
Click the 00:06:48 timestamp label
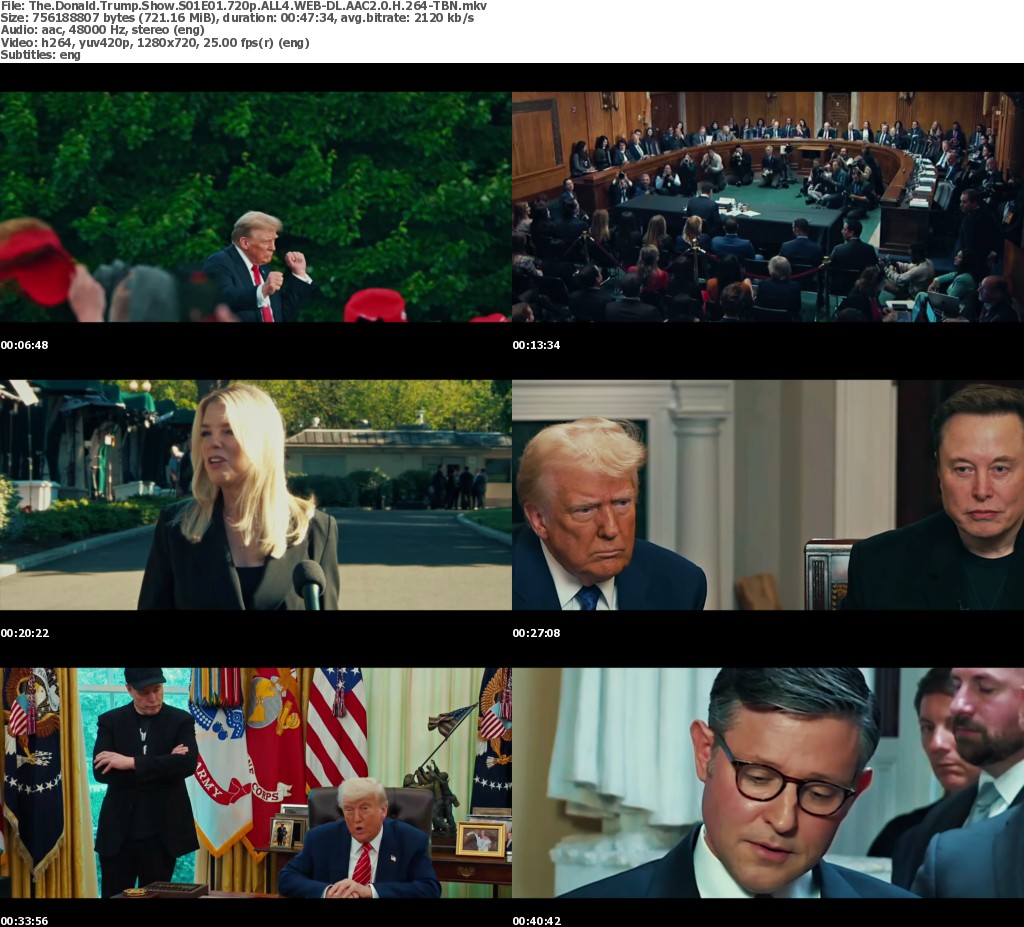point(24,346)
